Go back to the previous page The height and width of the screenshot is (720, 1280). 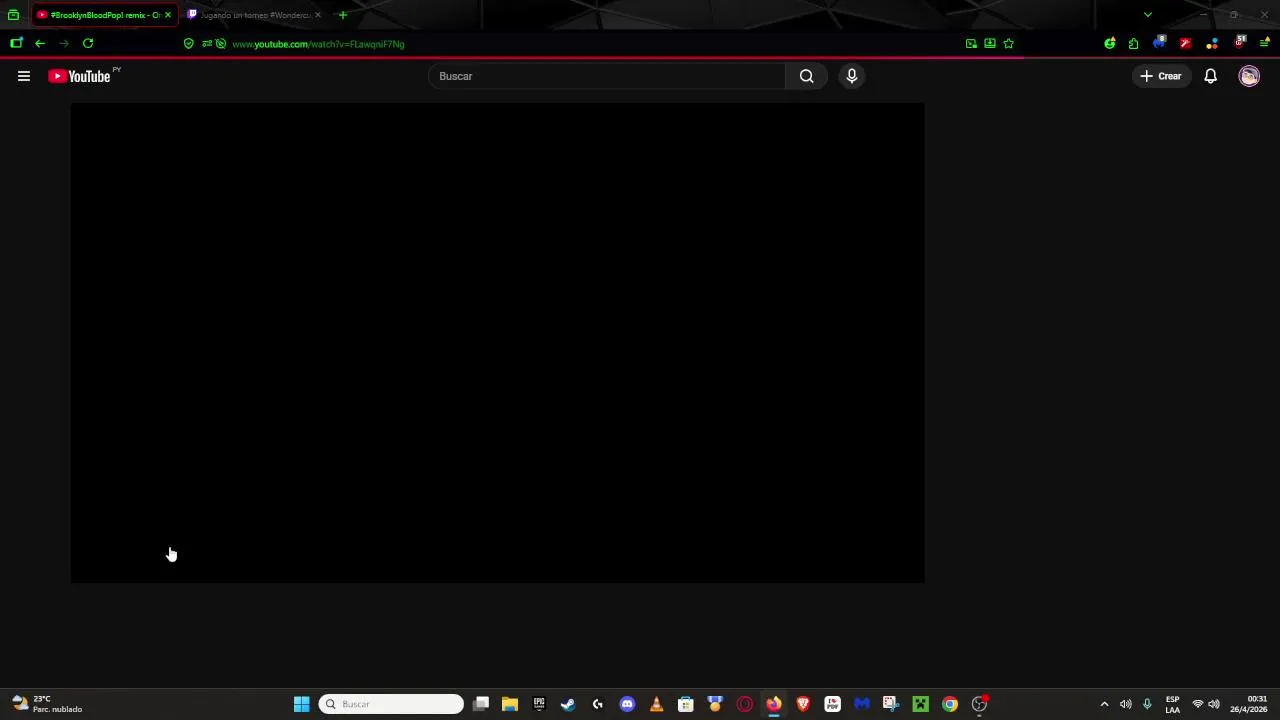40,43
